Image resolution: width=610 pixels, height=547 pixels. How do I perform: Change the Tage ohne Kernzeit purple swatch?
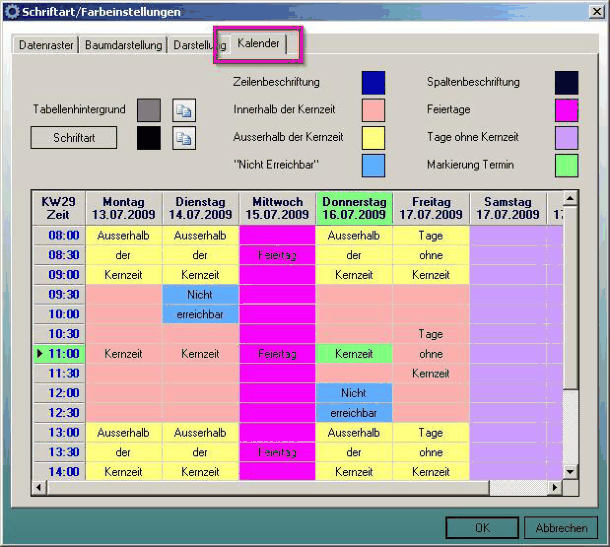tap(566, 138)
